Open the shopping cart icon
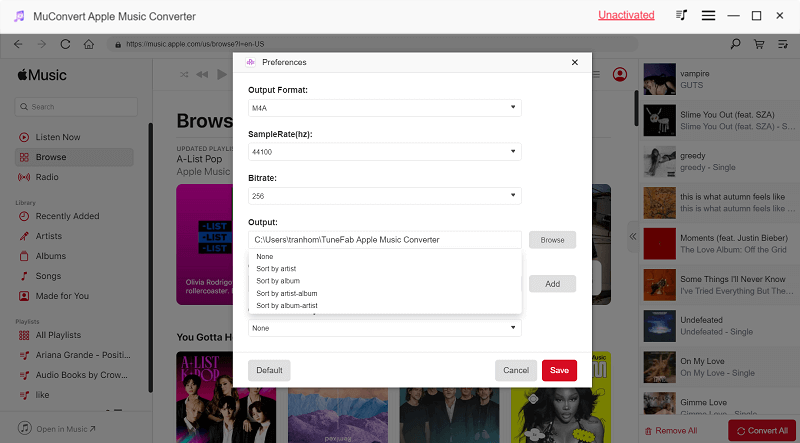Viewport: 800px width, 443px height. click(x=759, y=44)
